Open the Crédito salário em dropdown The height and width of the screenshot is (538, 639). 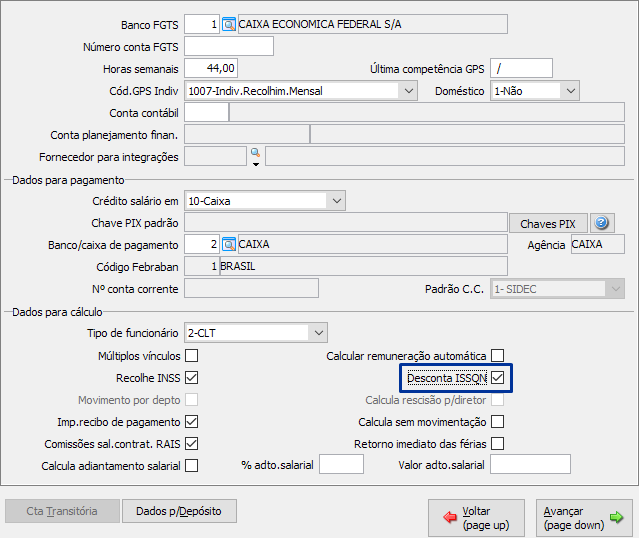coord(334,201)
